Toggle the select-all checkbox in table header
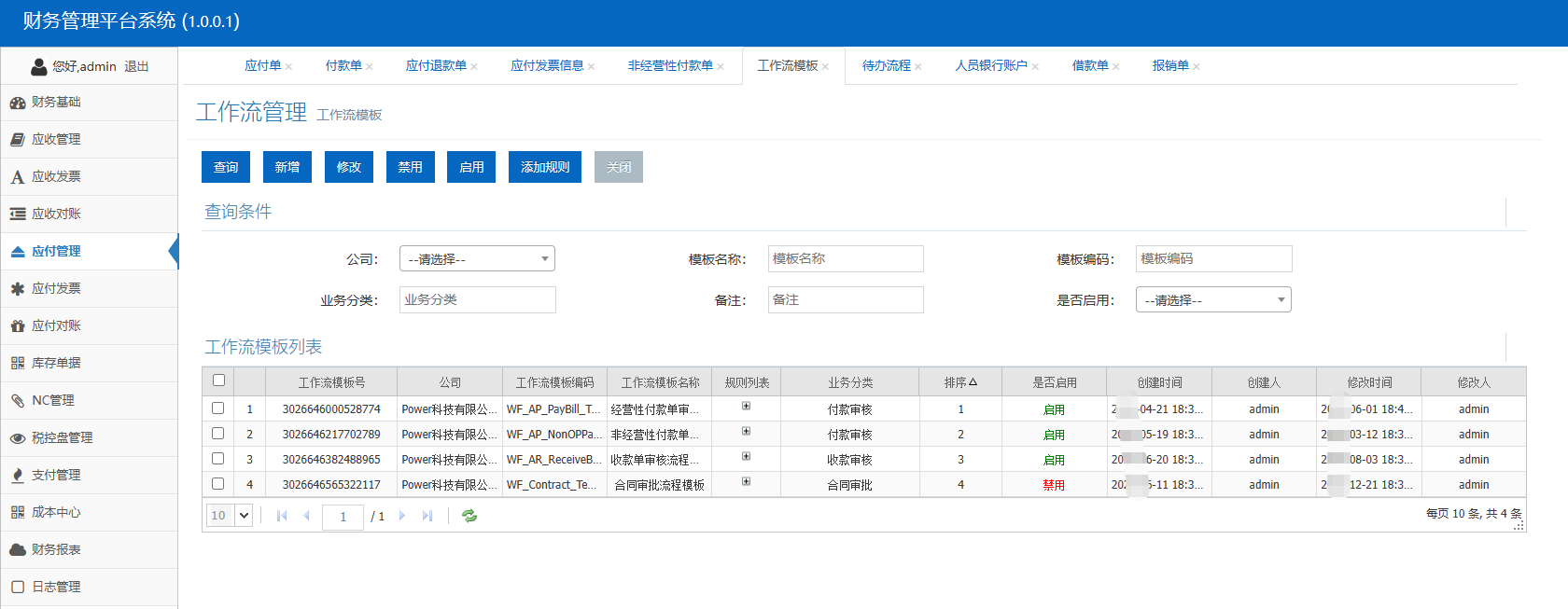1568x609 pixels. pos(218,380)
